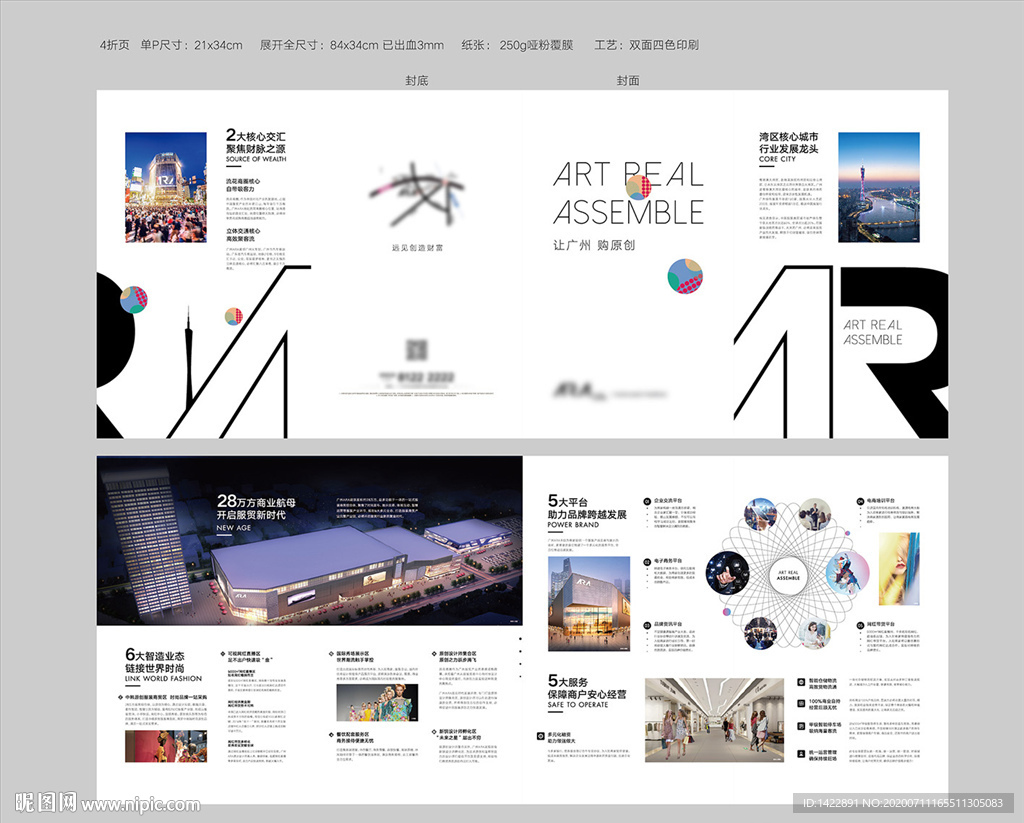Screen dimensions: 1024x823
Task: Select the '立体交通核心 高效聚客流' subheading
Action: (243, 235)
